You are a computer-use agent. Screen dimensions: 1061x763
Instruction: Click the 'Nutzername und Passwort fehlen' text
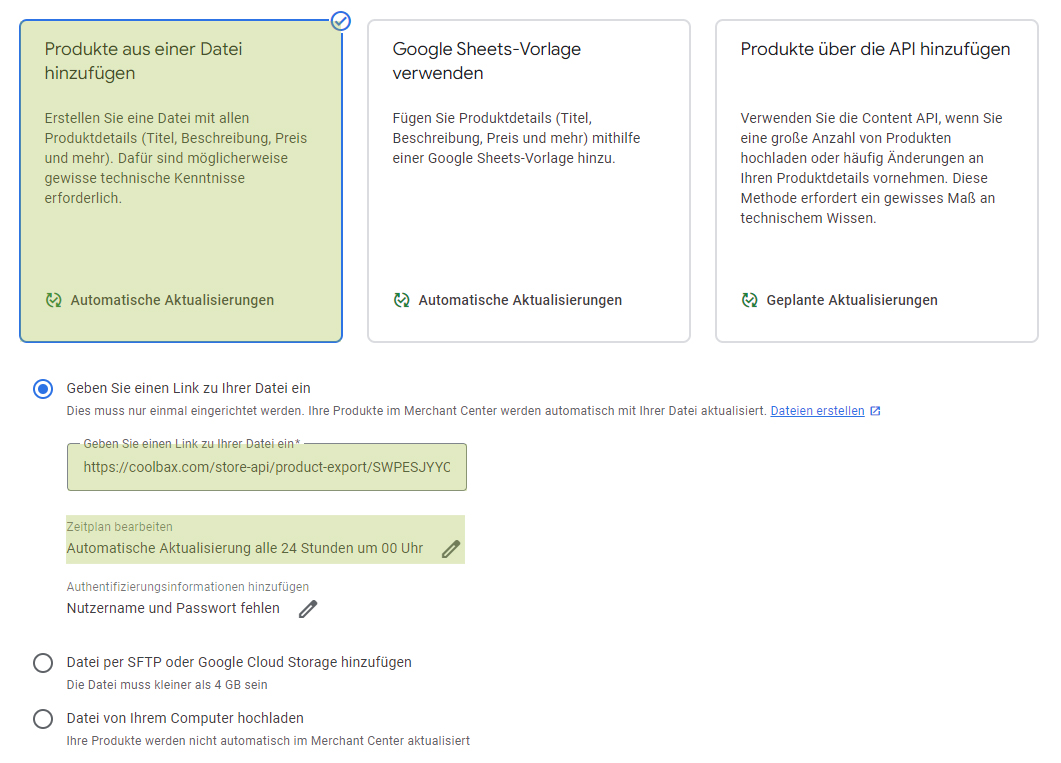tap(173, 608)
